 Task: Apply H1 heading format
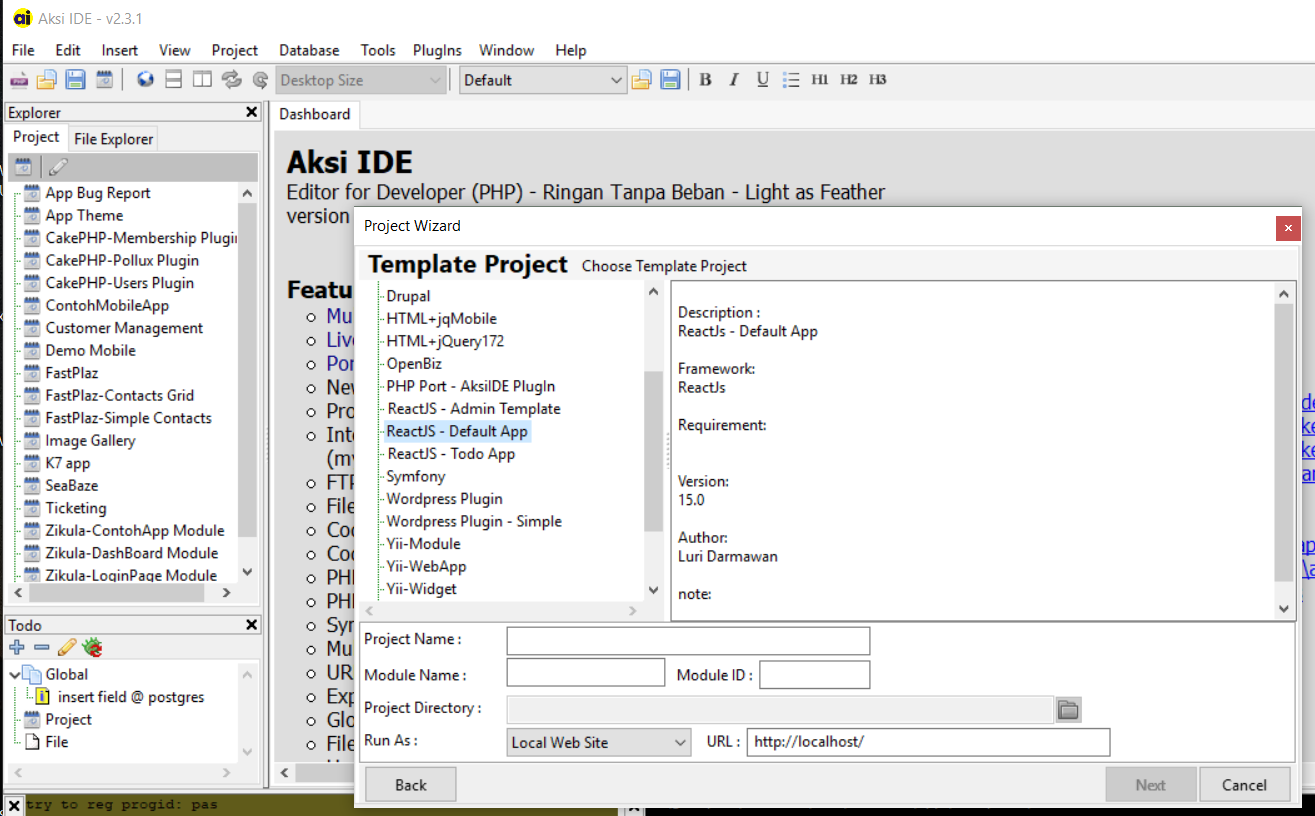pyautogui.click(x=820, y=80)
